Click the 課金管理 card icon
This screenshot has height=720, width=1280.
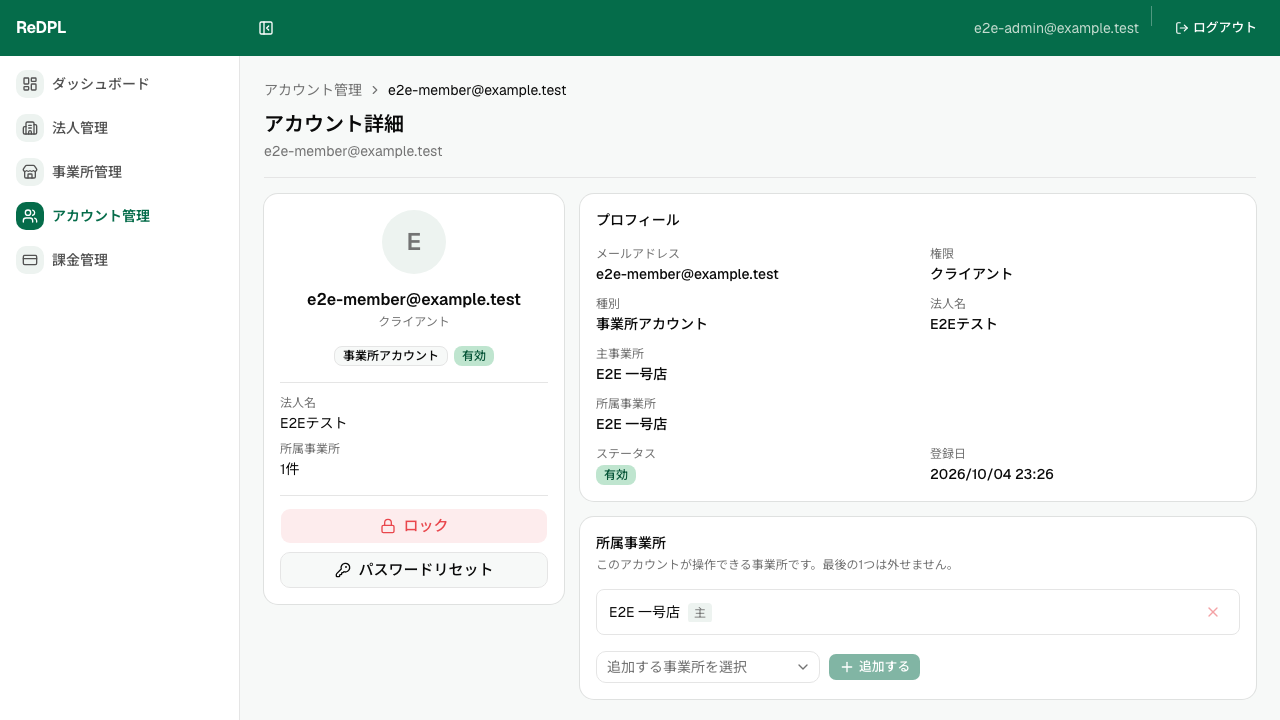(x=30, y=260)
